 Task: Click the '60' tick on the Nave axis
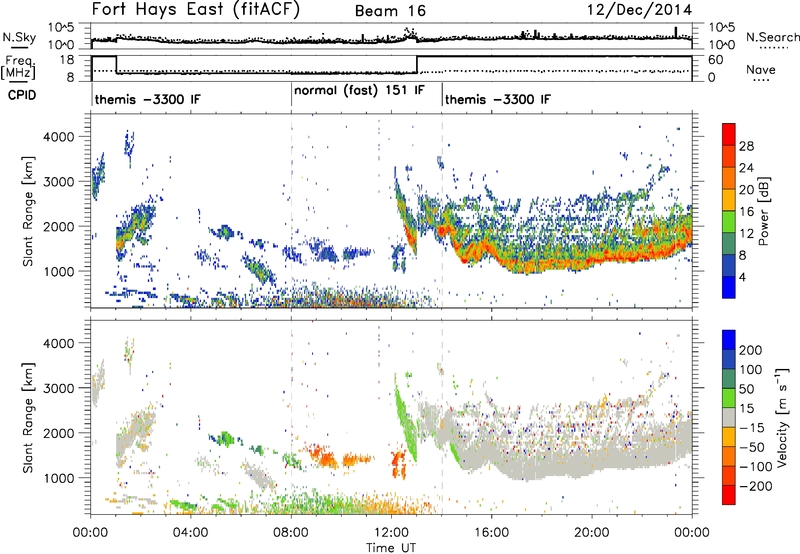tap(716, 60)
